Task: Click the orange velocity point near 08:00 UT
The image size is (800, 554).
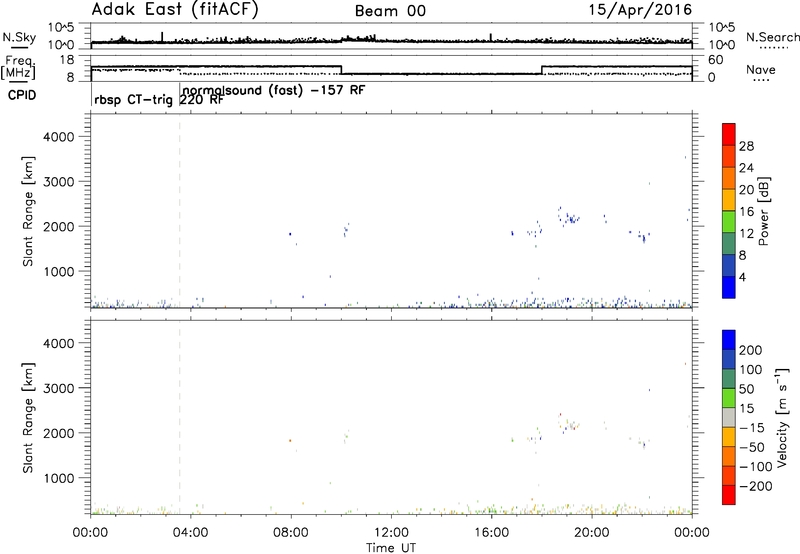Action: (x=290, y=440)
